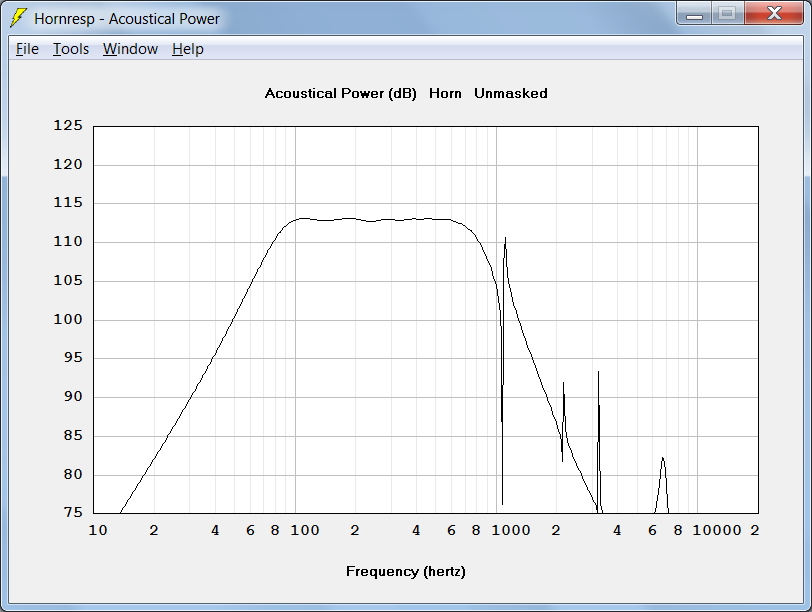The height and width of the screenshot is (612, 812).
Task: Open the Tools menu
Action: click(71, 49)
